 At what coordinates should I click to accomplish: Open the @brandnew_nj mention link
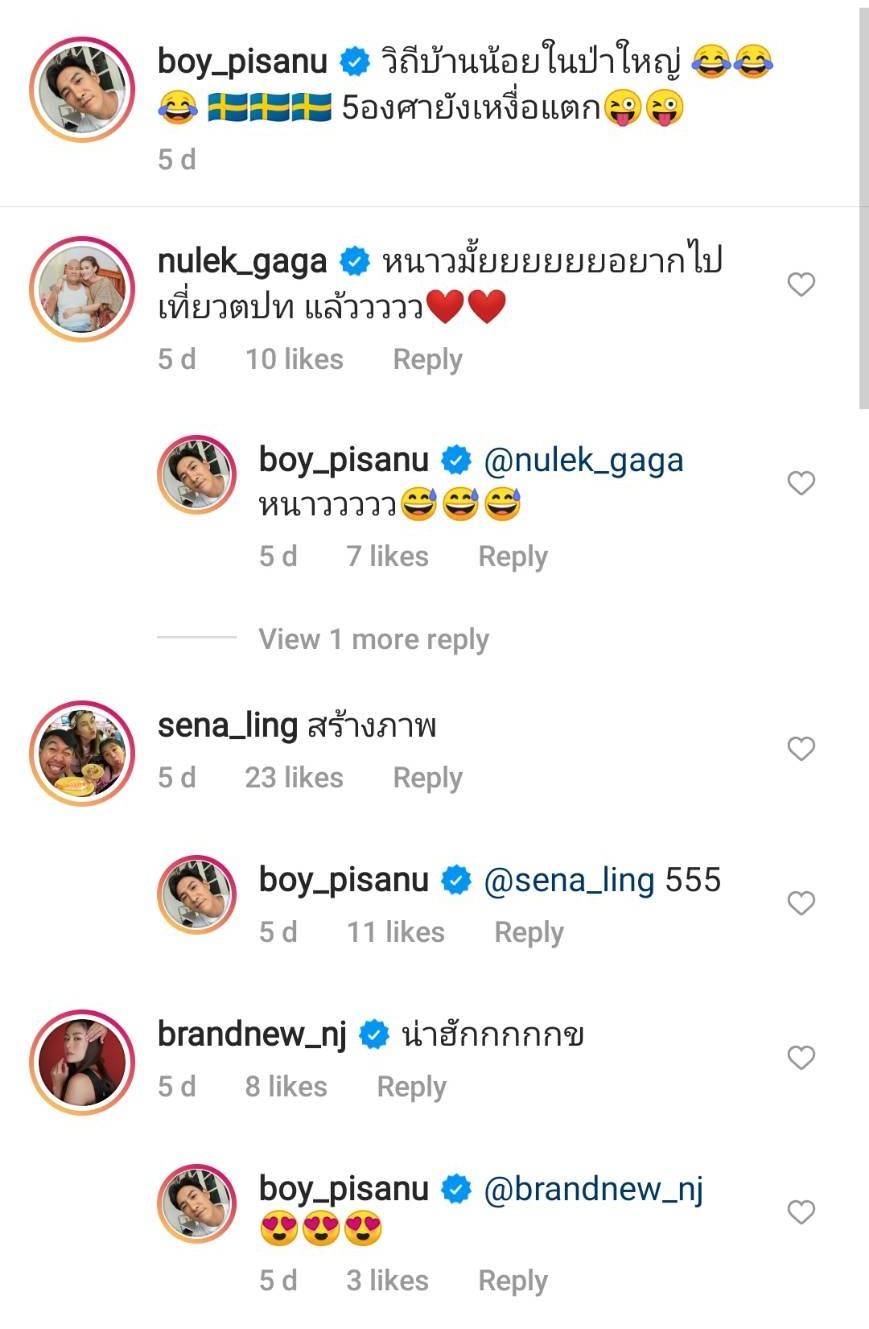click(593, 1189)
